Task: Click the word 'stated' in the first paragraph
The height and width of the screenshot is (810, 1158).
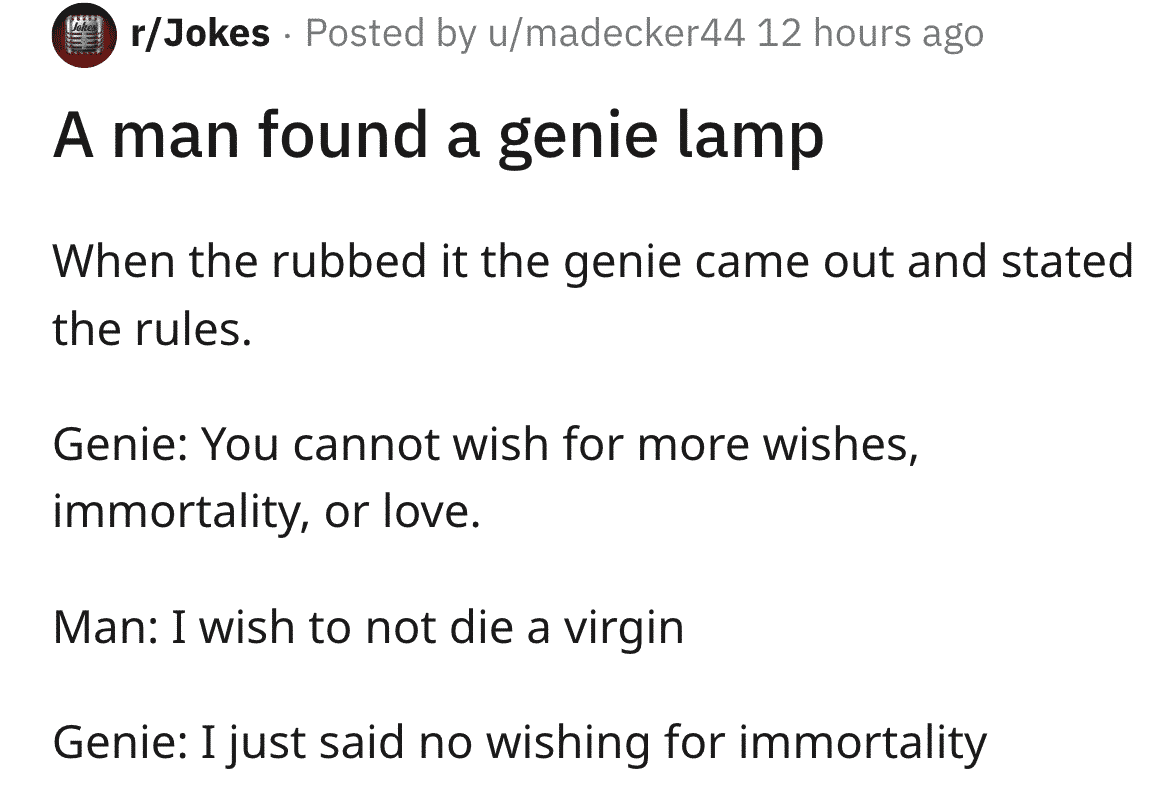Action: coord(1067,261)
